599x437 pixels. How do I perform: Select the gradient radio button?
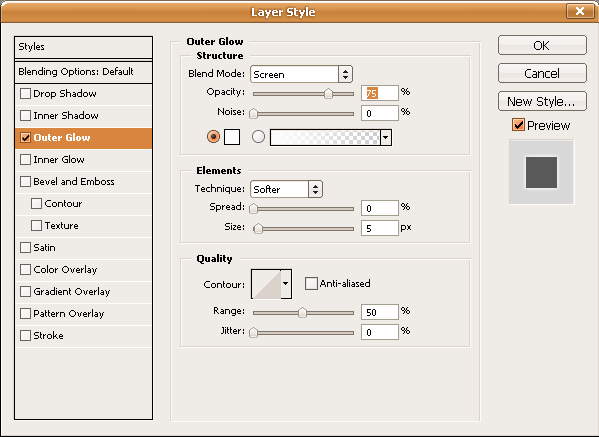258,136
